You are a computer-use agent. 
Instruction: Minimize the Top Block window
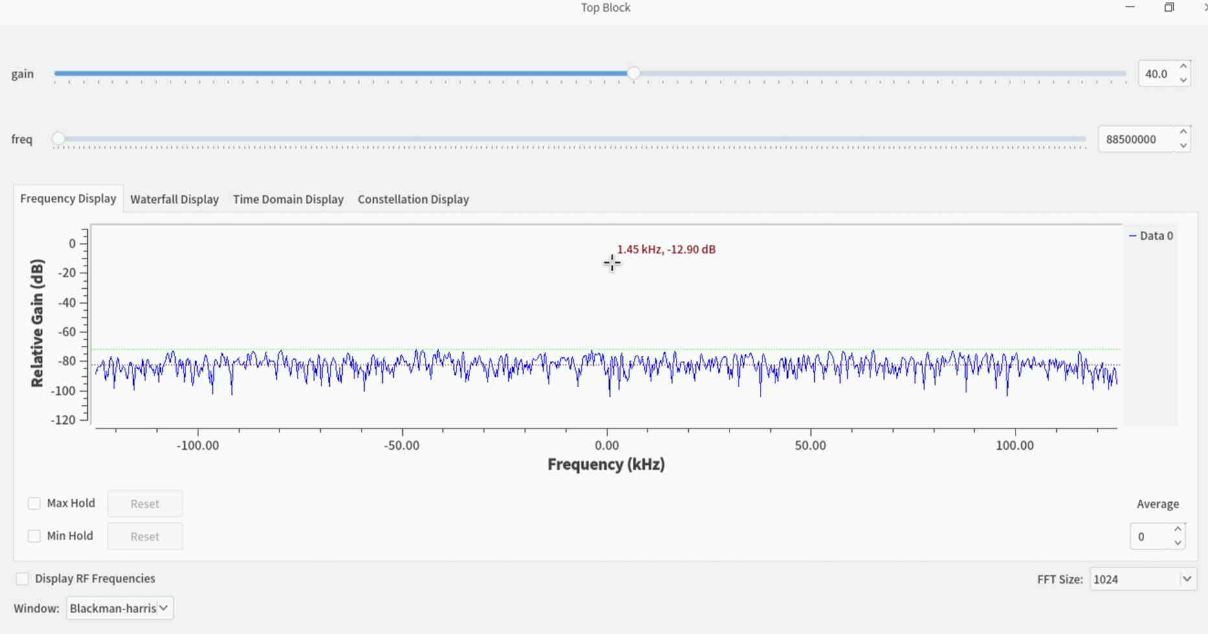tap(1130, 8)
